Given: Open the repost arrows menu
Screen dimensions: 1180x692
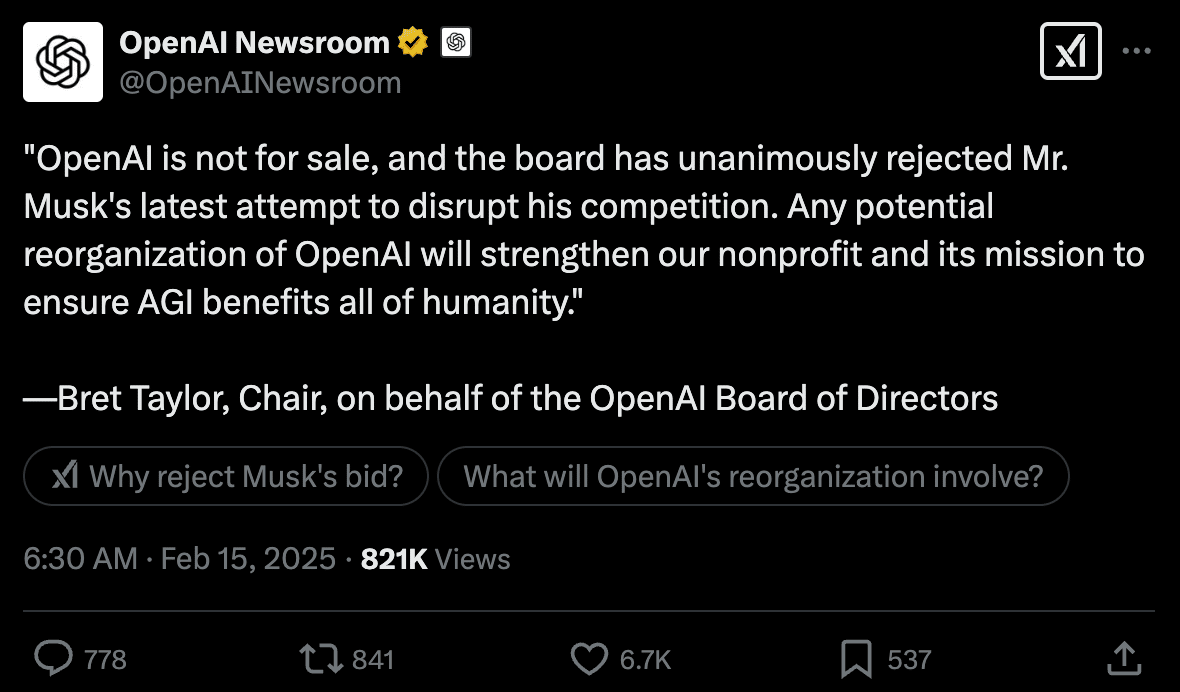Looking at the screenshot, I should pos(320,658).
